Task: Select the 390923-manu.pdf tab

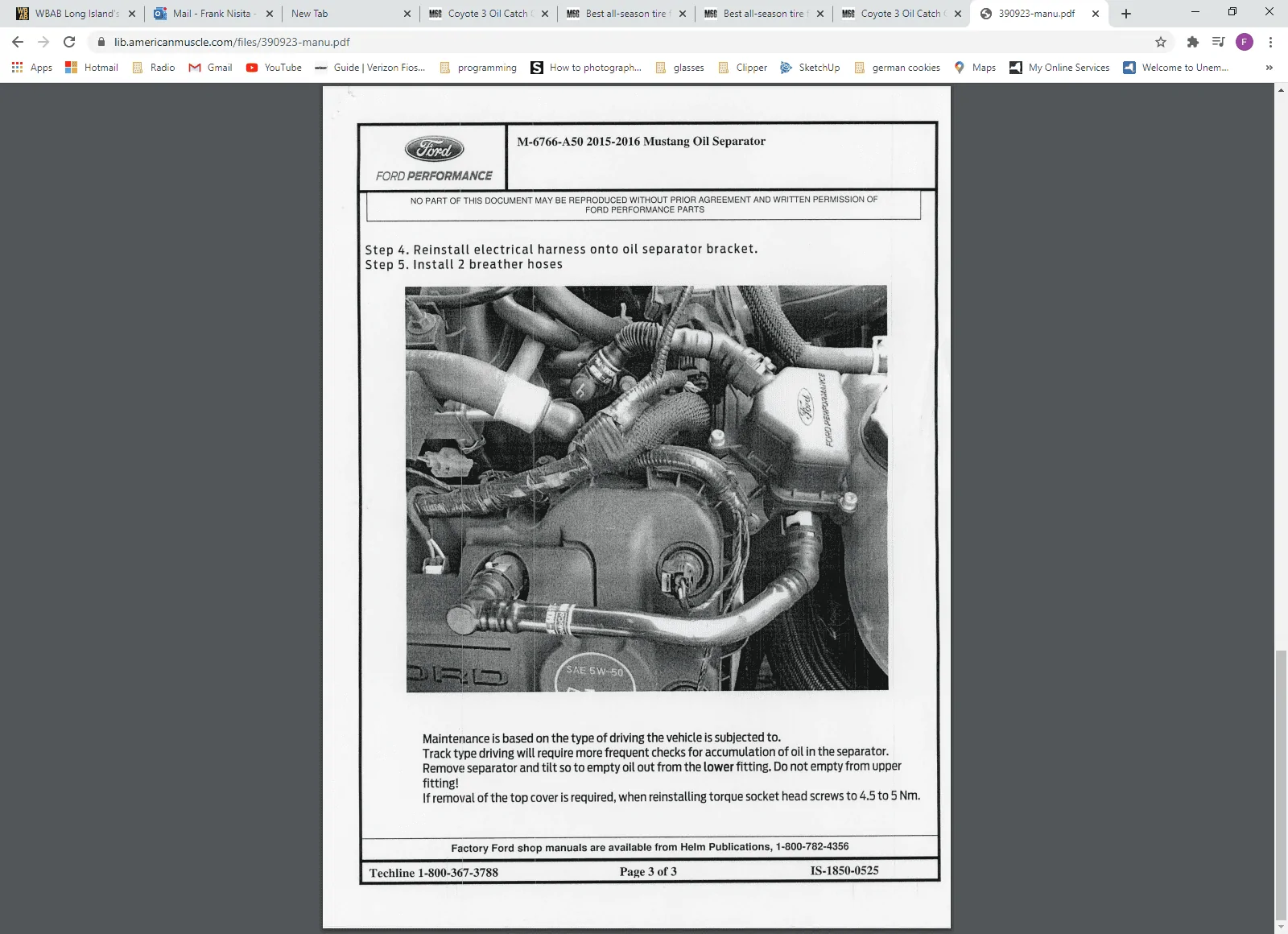Action: pyautogui.click(x=1040, y=14)
